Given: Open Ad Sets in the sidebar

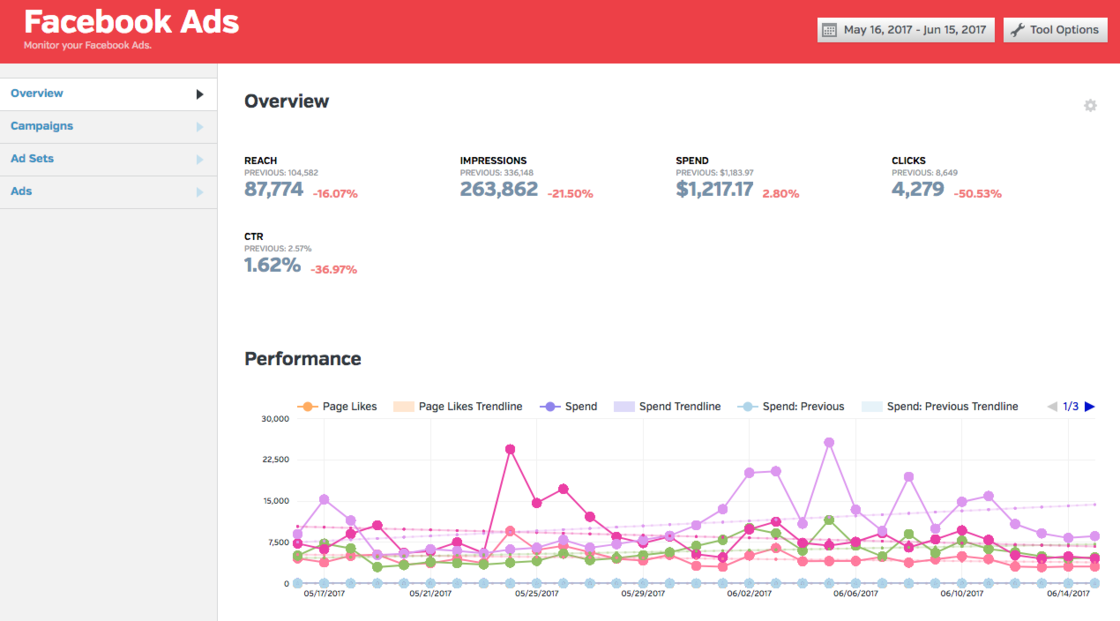Looking at the screenshot, I should coord(109,159).
